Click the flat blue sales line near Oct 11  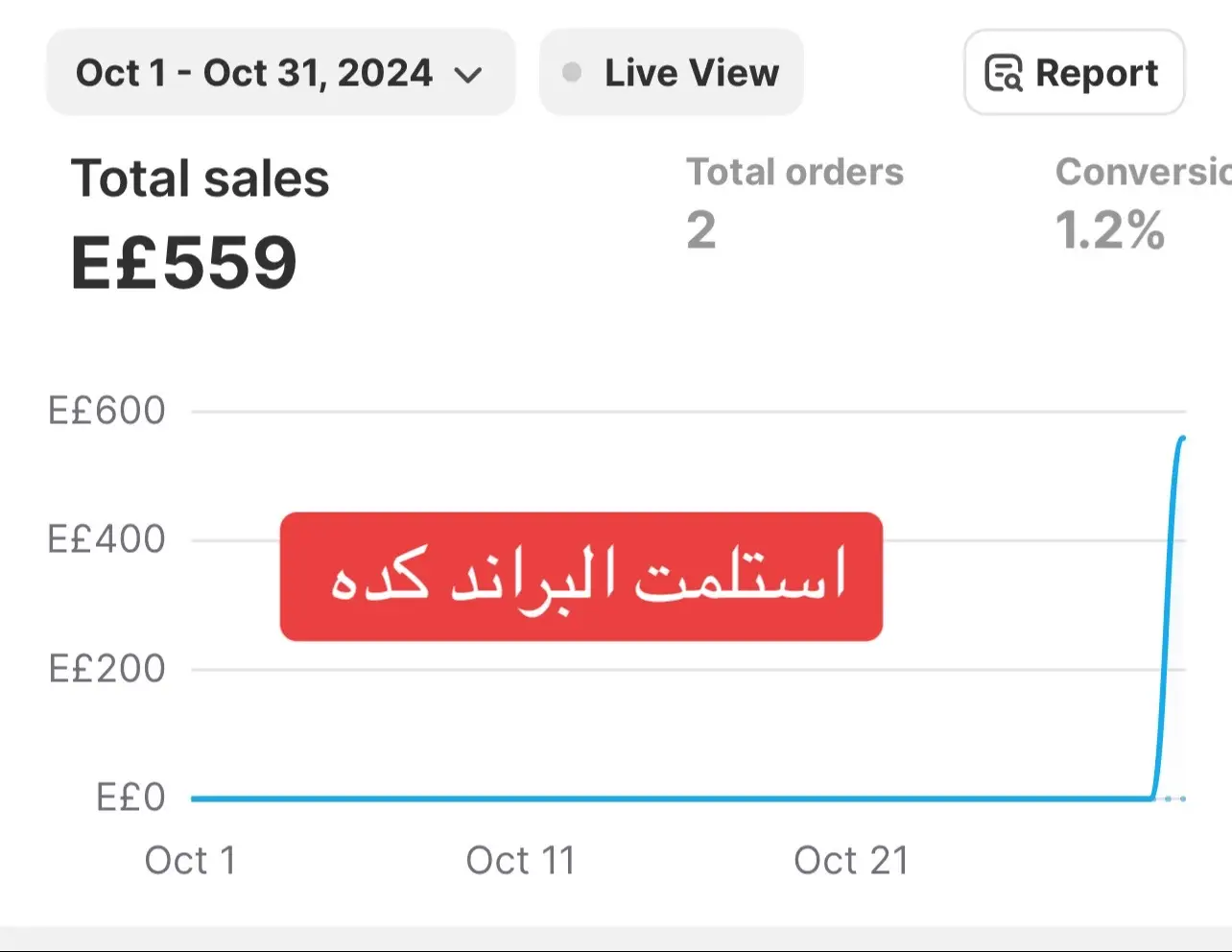coord(520,798)
